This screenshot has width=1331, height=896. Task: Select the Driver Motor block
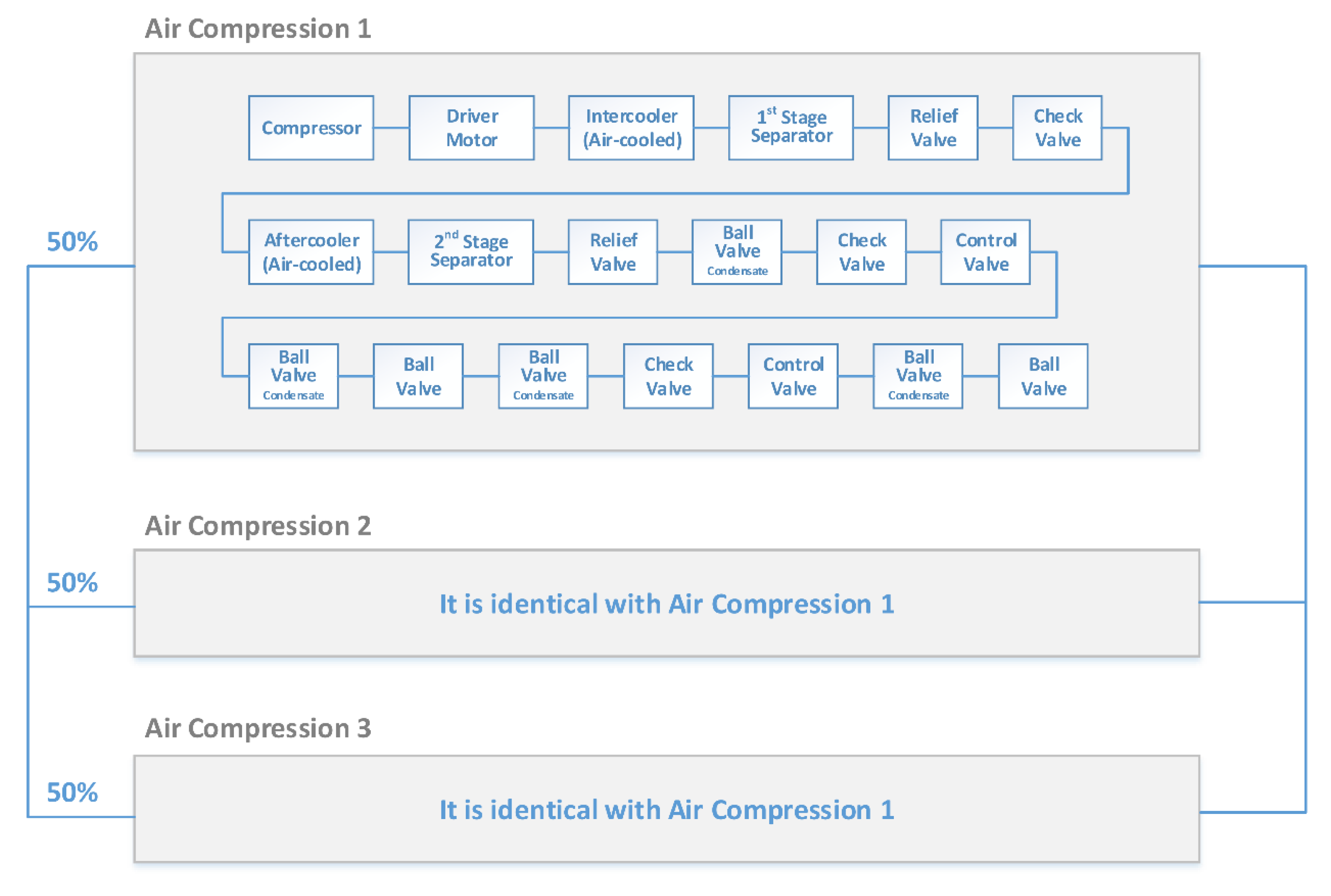coord(471,127)
